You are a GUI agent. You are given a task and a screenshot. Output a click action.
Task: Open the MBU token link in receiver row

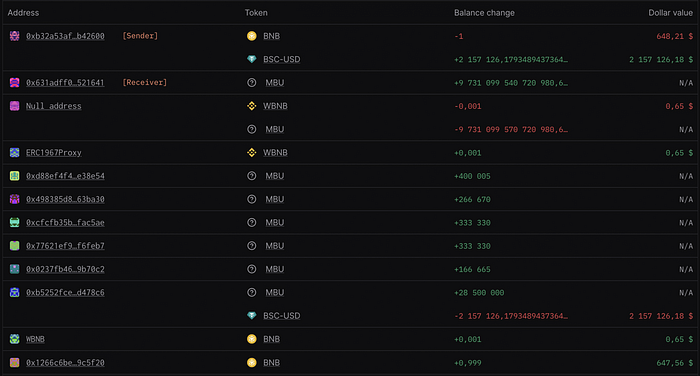pyautogui.click(x=275, y=83)
